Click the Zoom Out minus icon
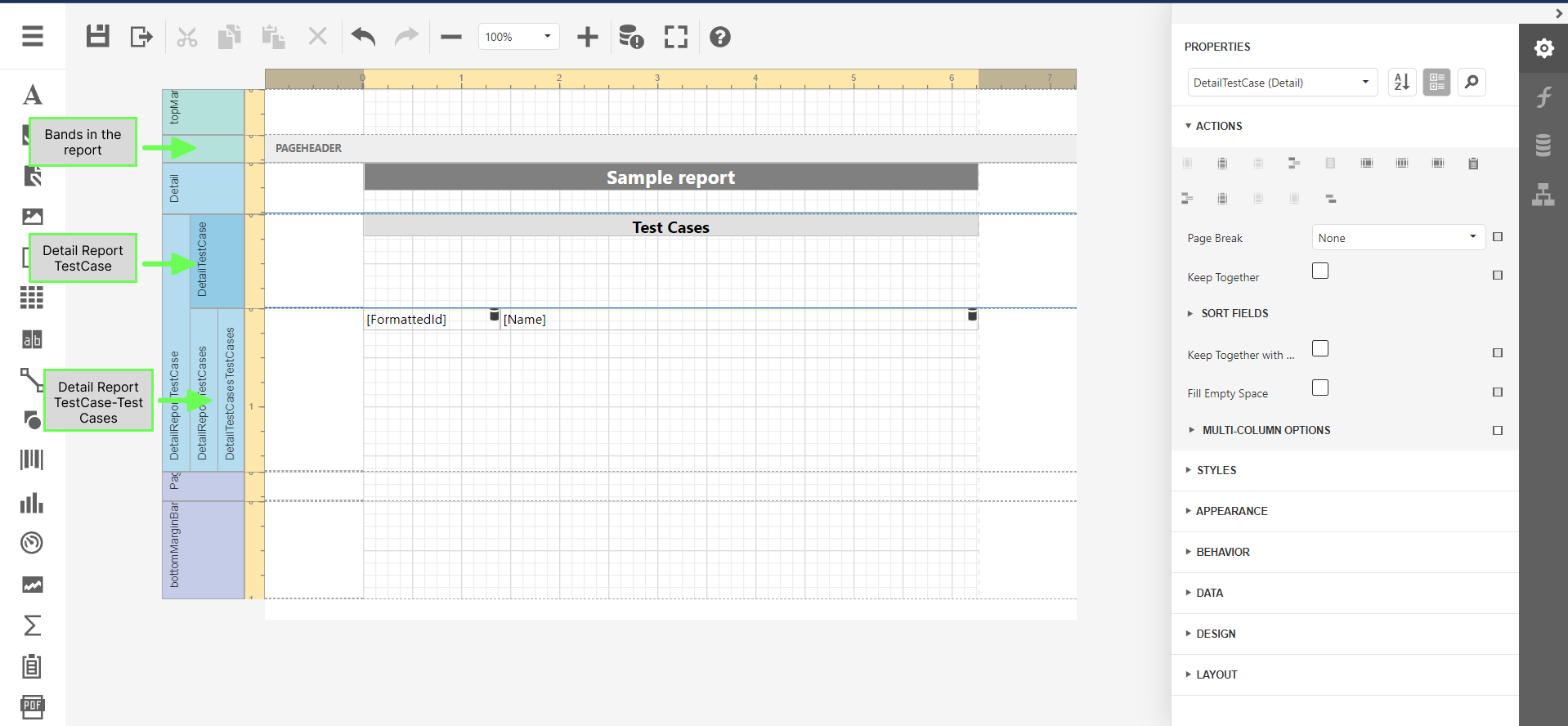Screen dimensions: 1568x726 pyautogui.click(x=451, y=37)
